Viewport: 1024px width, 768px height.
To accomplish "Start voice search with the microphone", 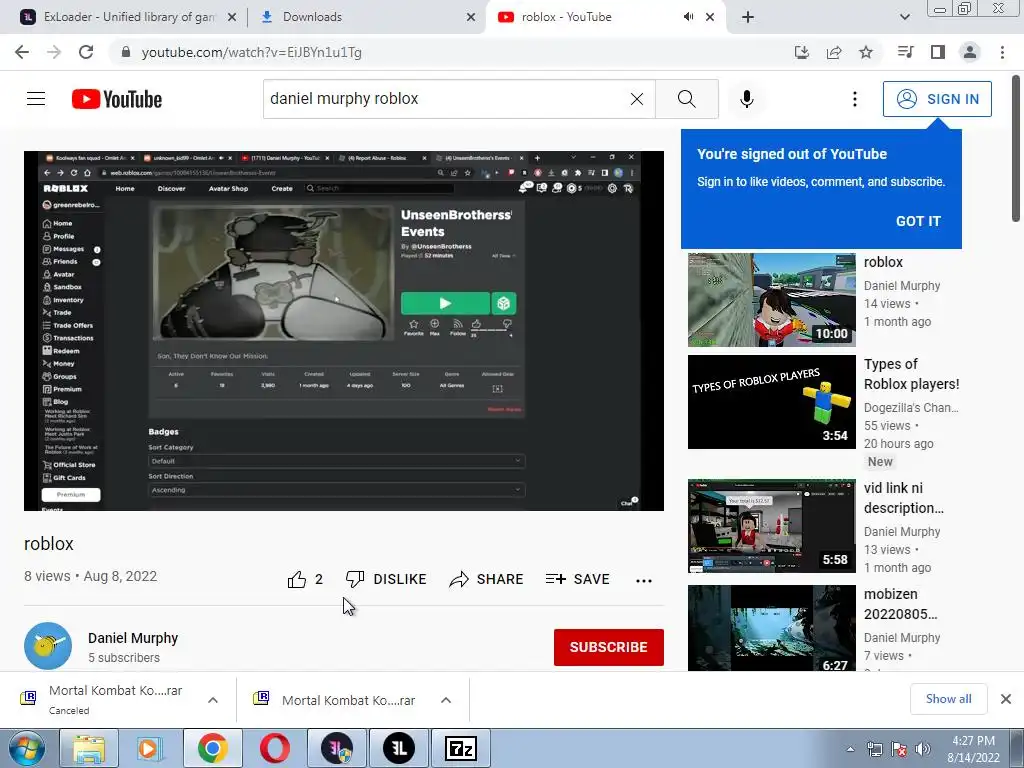I will [x=746, y=99].
